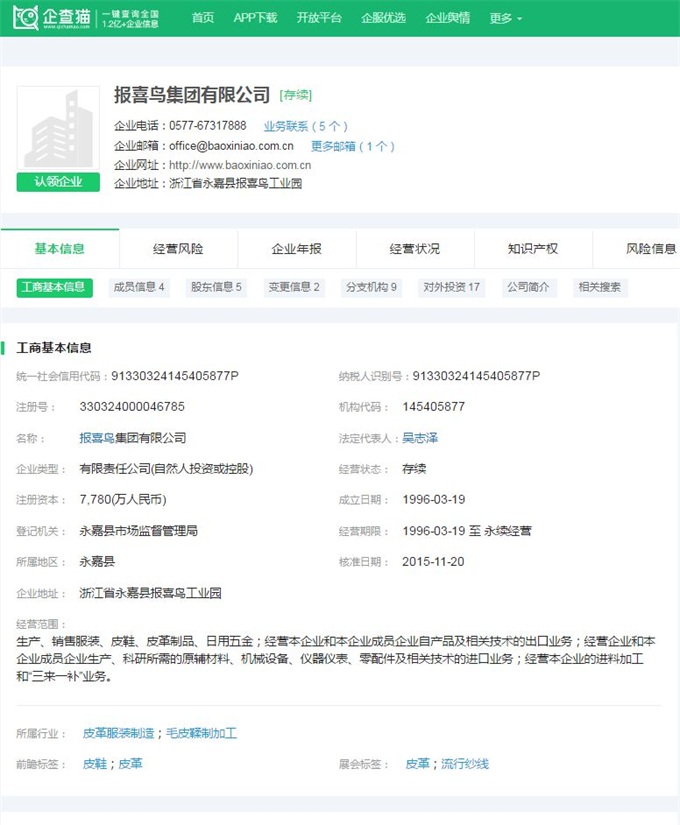
Task: Click the 皮革 tag in 展会标签
Action: pyautogui.click(x=417, y=763)
